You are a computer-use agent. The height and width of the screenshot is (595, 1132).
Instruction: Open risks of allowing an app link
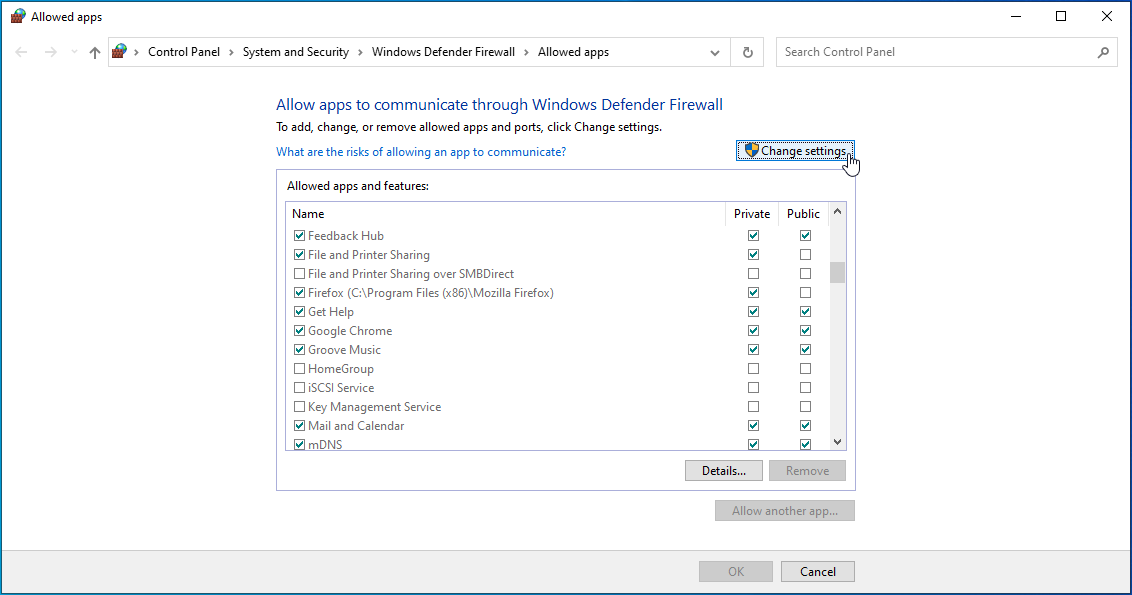[421, 152]
